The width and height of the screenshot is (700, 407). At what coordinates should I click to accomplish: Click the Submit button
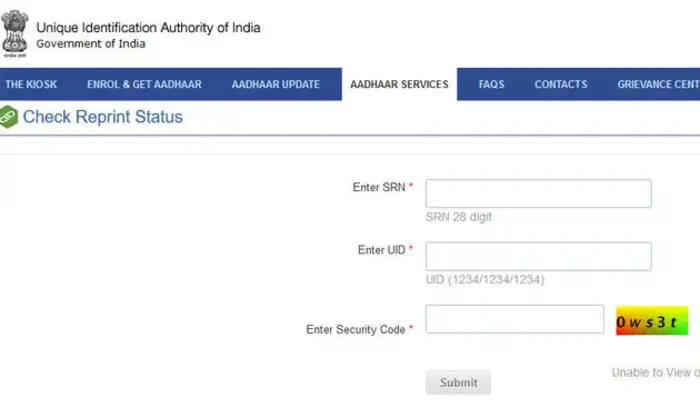(x=458, y=382)
